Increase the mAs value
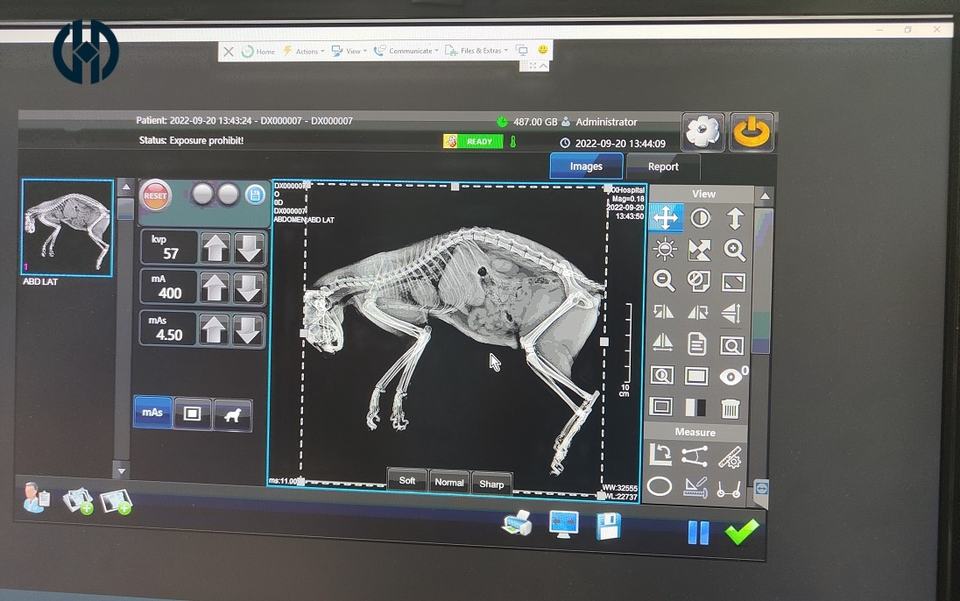Screen dimensions: 960x601 pyautogui.click(x=214, y=329)
